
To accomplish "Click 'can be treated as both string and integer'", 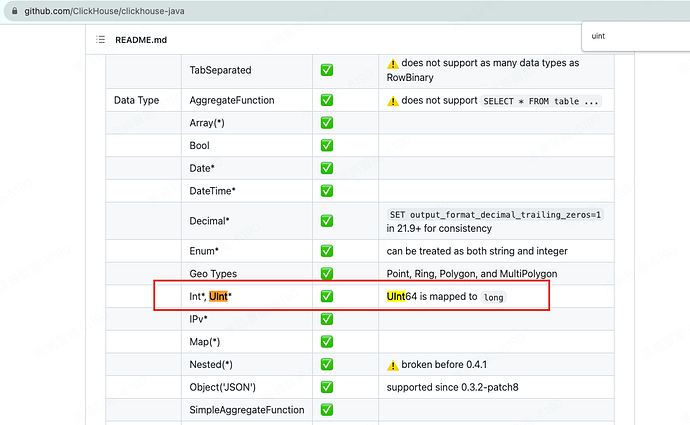I will [477, 251].
